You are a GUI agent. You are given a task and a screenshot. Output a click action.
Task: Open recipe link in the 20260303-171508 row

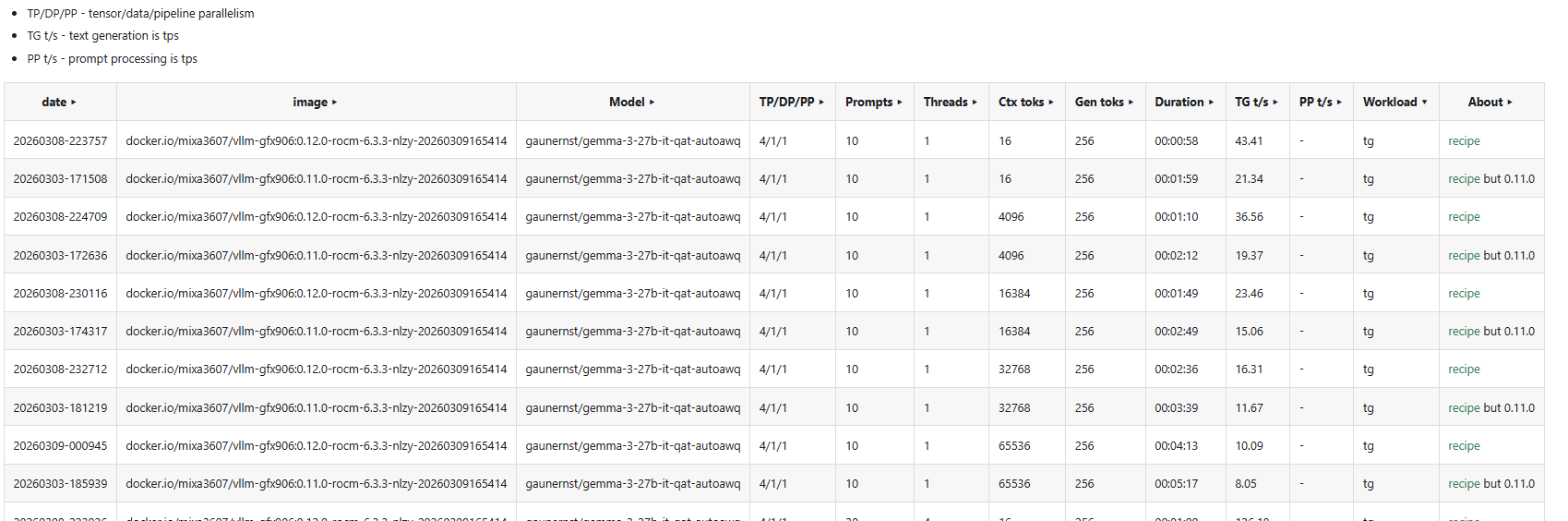[1464, 179]
